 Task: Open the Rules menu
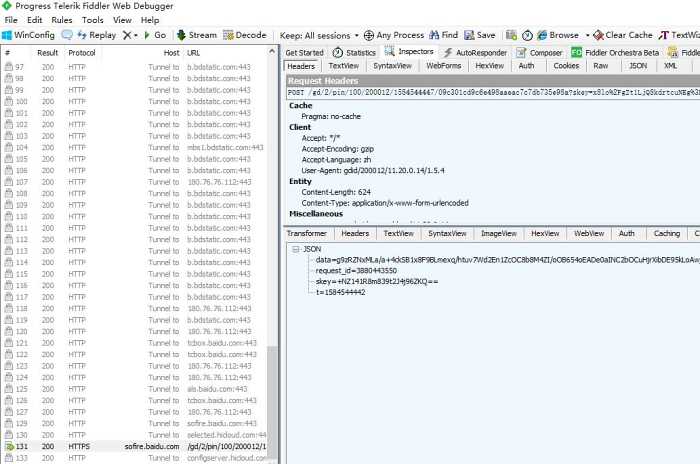pyautogui.click(x=62, y=20)
